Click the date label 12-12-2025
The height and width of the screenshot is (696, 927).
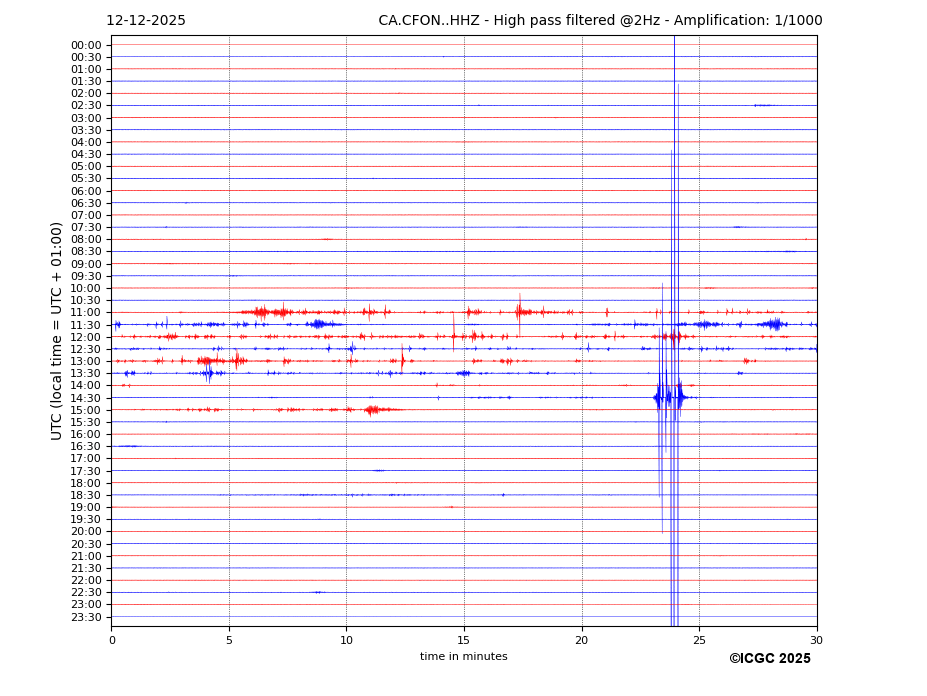coord(146,21)
